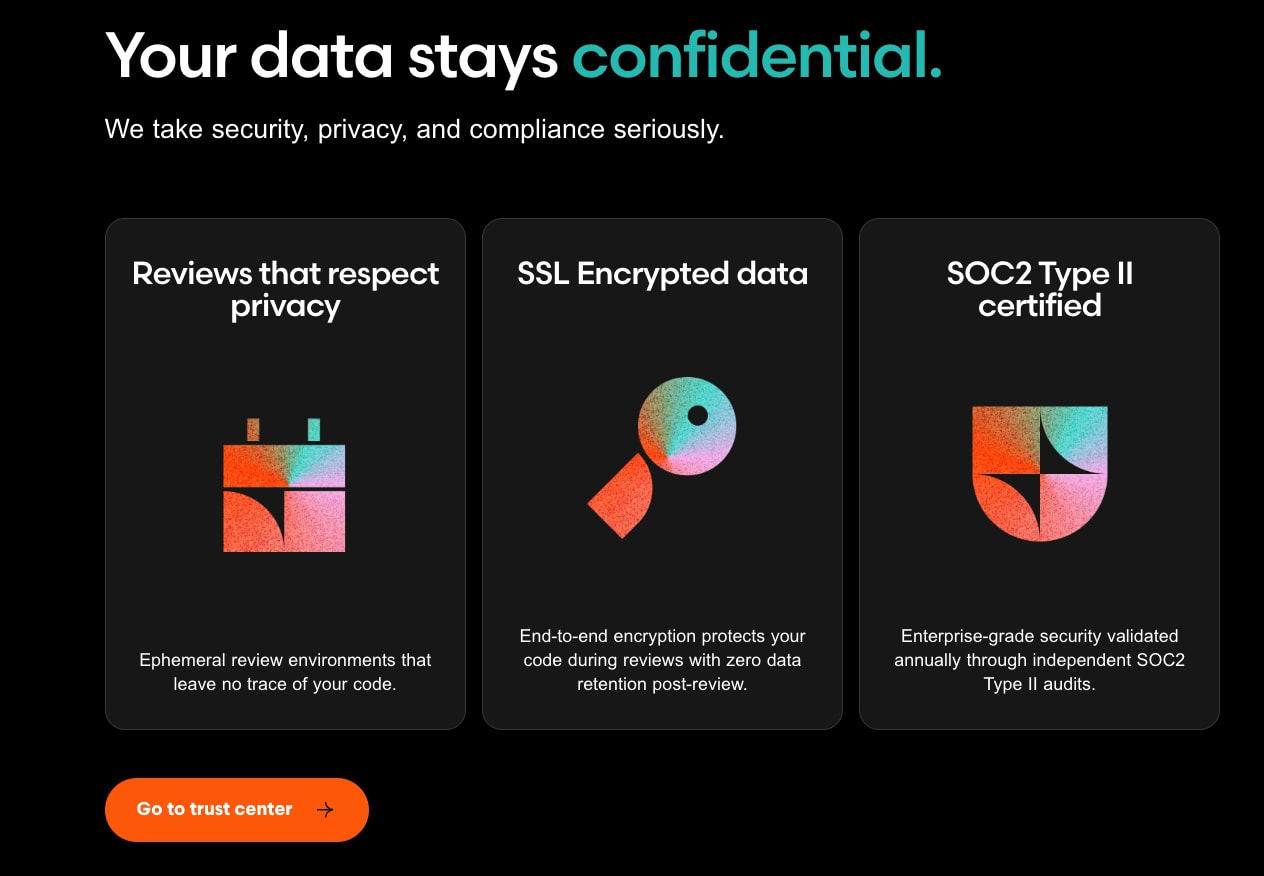The height and width of the screenshot is (876, 1264).
Task: Click the arrow icon in trust center button
Action: coord(325,810)
